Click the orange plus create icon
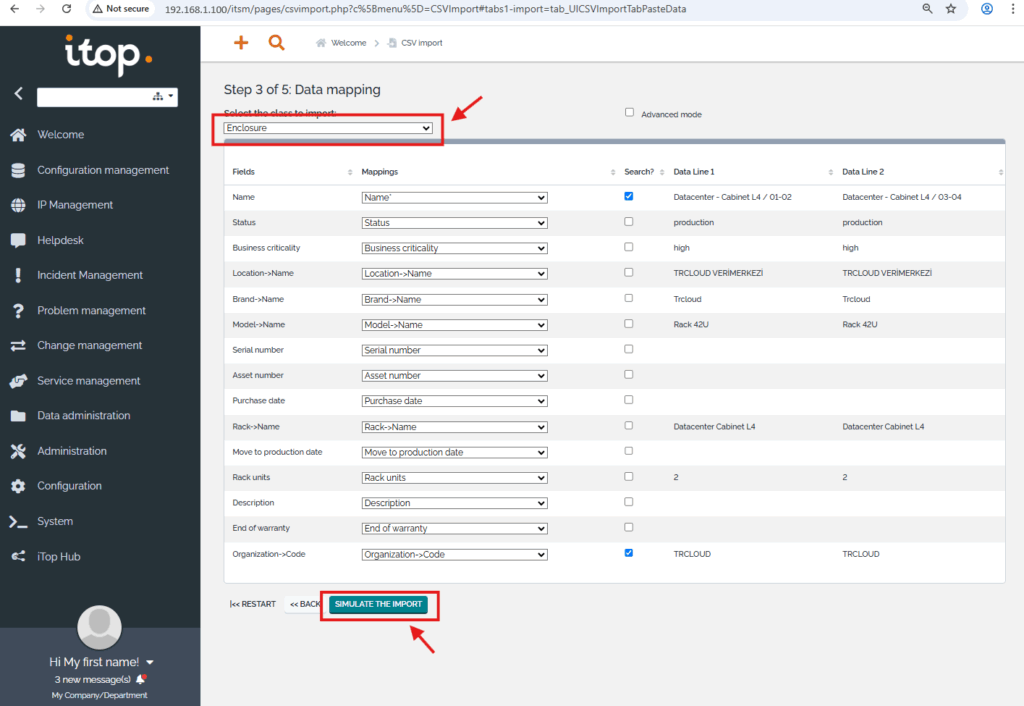 [240, 43]
